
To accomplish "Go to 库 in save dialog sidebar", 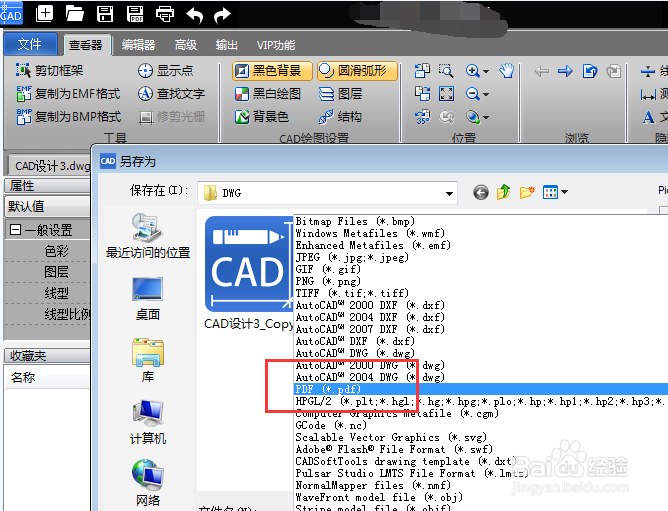I will 147,361.
